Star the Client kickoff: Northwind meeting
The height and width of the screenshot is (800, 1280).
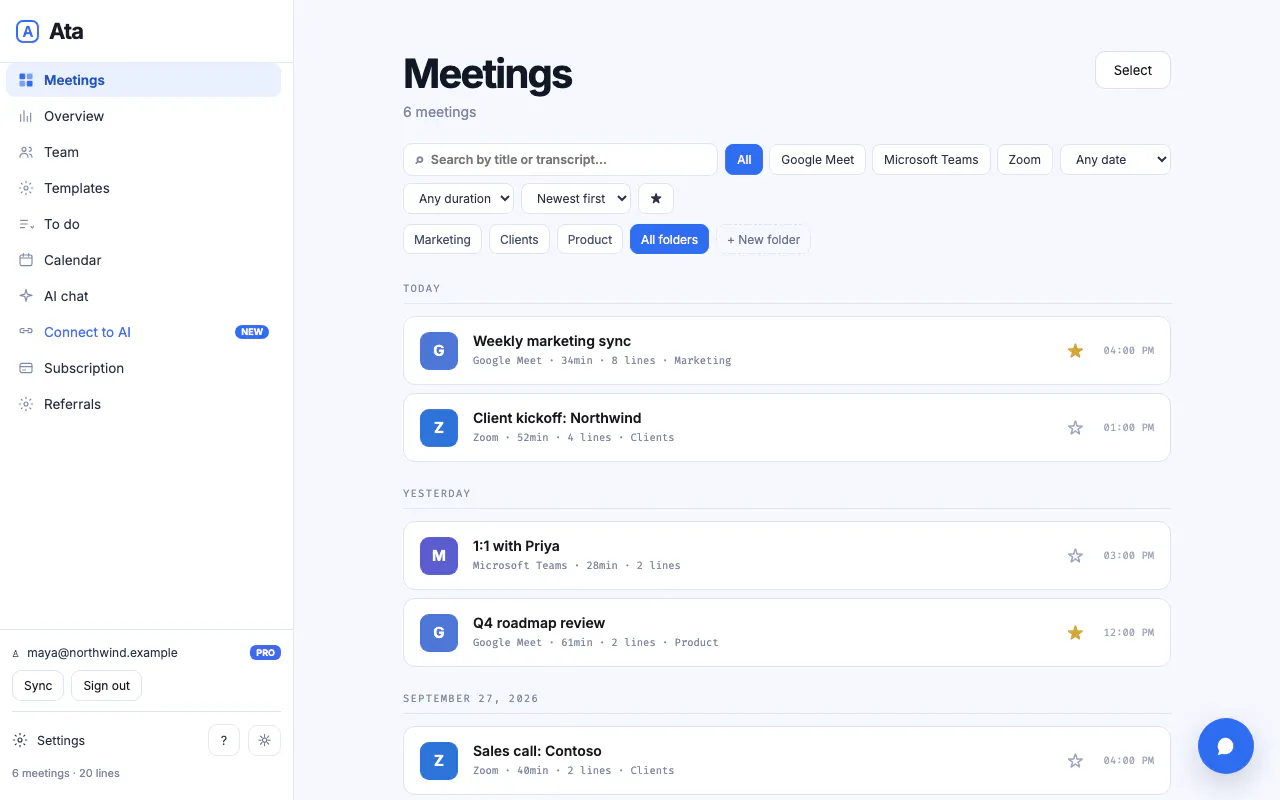click(x=1075, y=427)
